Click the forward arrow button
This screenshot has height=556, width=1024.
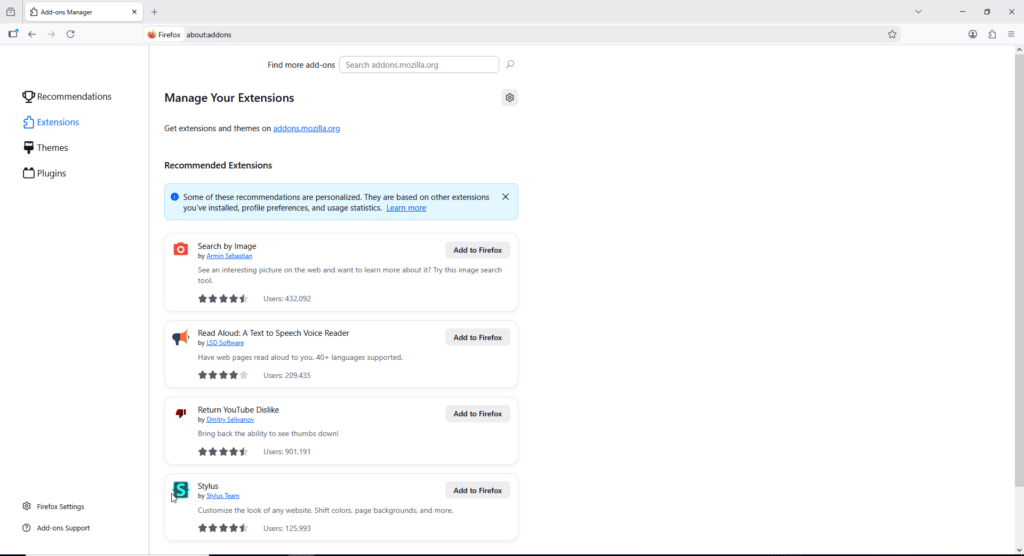point(51,34)
